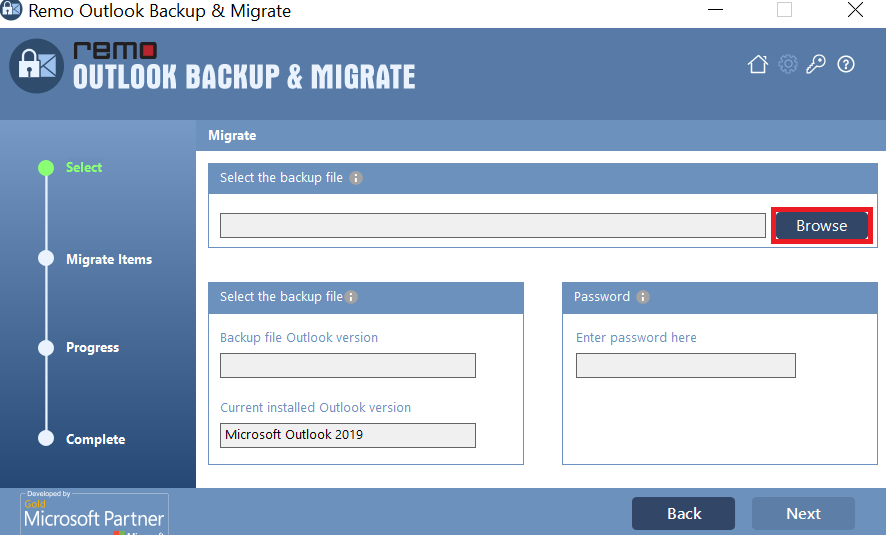Click the green Select step indicator dot
The width and height of the screenshot is (886, 535).
coord(46,168)
